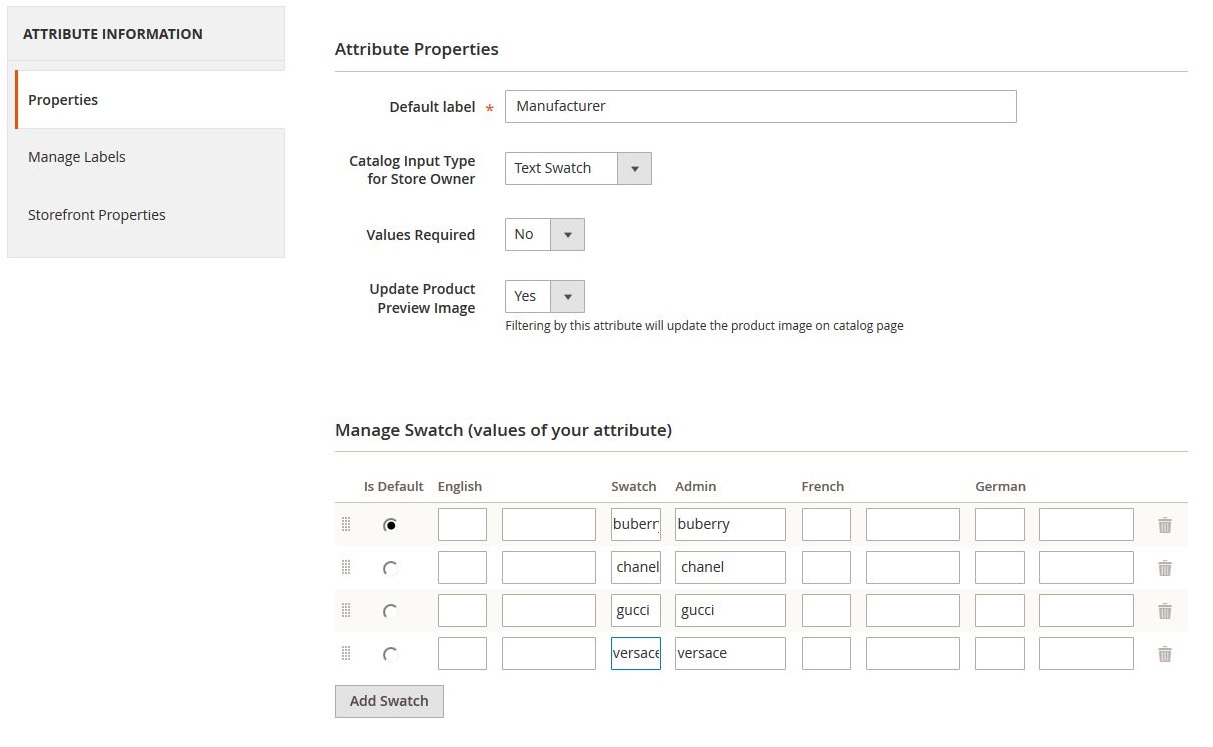
Task: Remove the gucci swatch via trash icon
Action: click(x=1164, y=611)
